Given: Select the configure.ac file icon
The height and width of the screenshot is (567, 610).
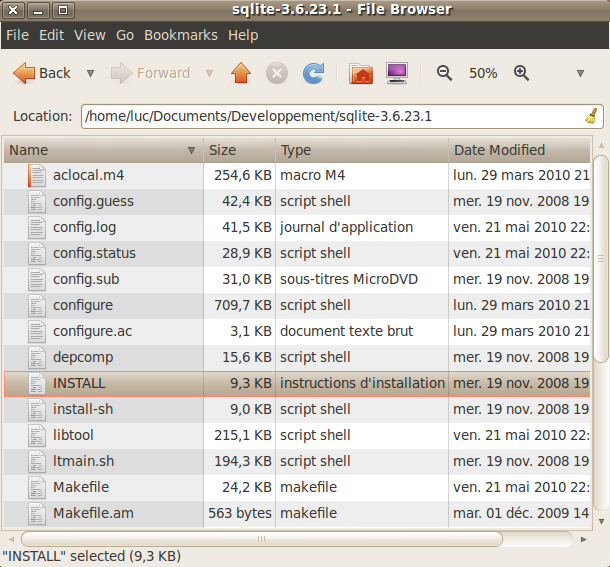Looking at the screenshot, I should coord(37,332).
